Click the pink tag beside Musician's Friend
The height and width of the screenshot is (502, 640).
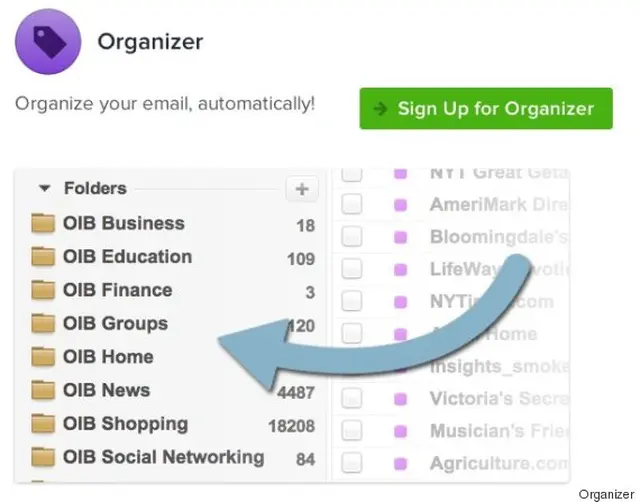point(401,431)
